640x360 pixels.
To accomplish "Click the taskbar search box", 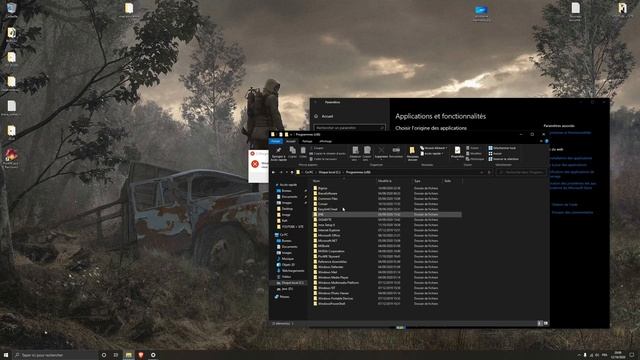I will pyautogui.click(x=55, y=355).
